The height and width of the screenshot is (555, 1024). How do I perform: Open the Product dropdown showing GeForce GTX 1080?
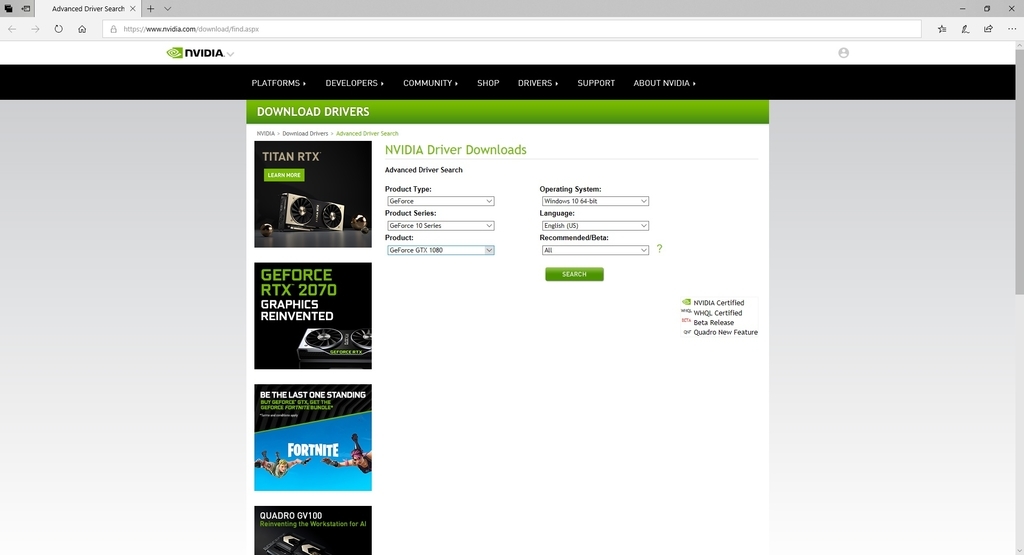click(440, 250)
